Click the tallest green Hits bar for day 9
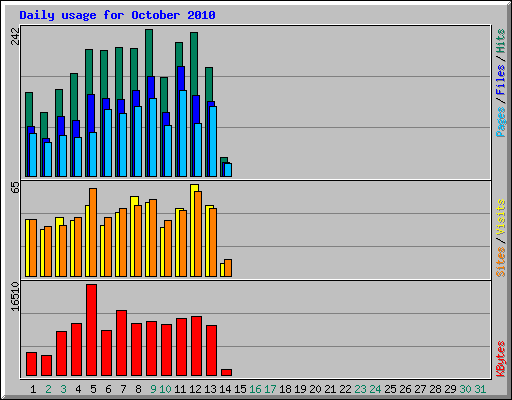512x400 pixels. (x=149, y=53)
